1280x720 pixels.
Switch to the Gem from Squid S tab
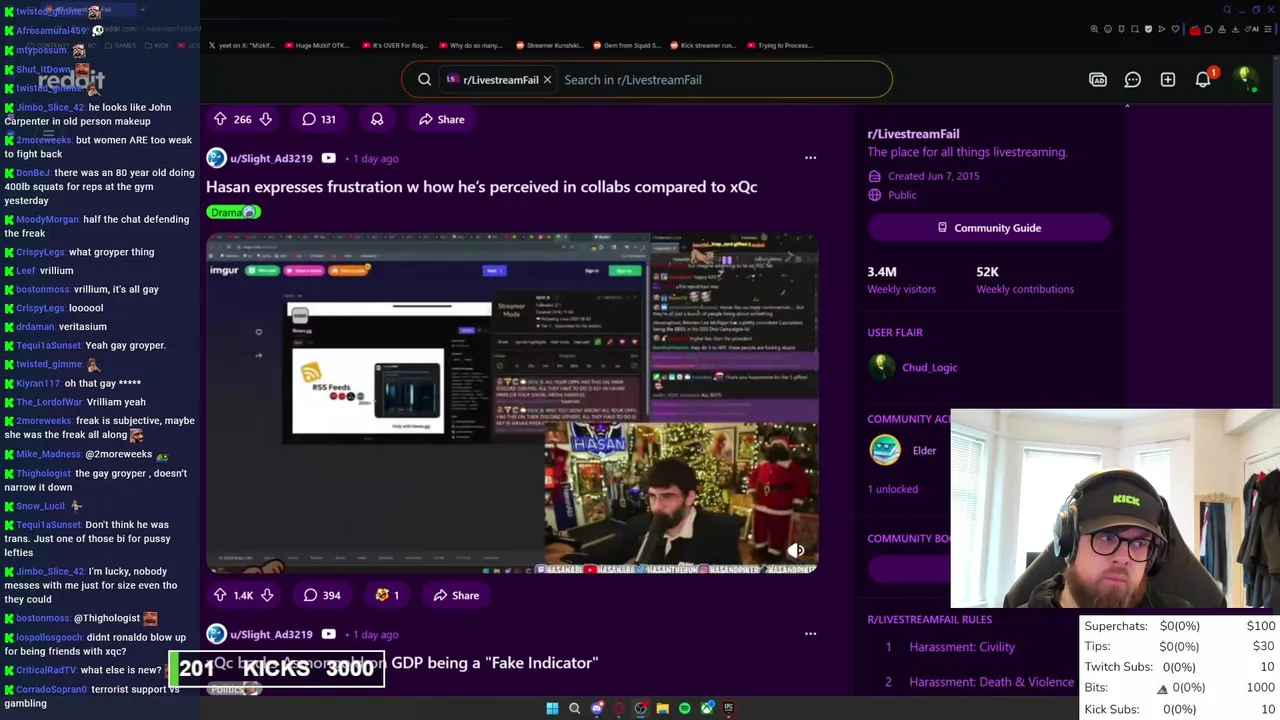(x=627, y=45)
